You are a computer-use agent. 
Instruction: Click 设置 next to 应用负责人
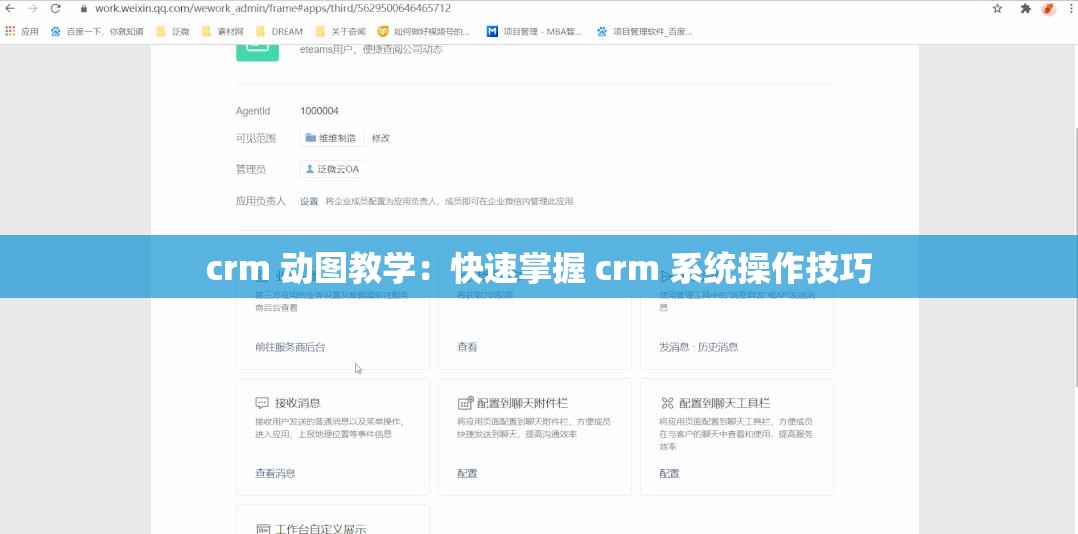[309, 201]
